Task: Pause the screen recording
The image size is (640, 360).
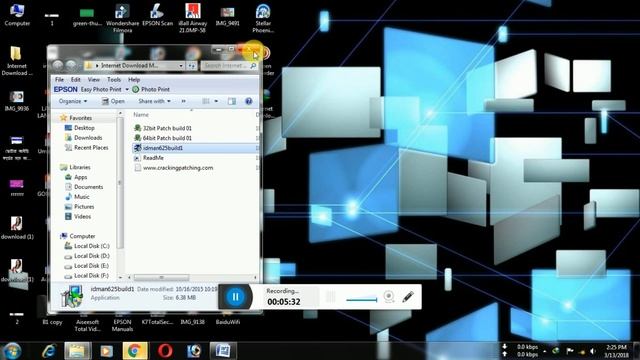Action: (236, 297)
